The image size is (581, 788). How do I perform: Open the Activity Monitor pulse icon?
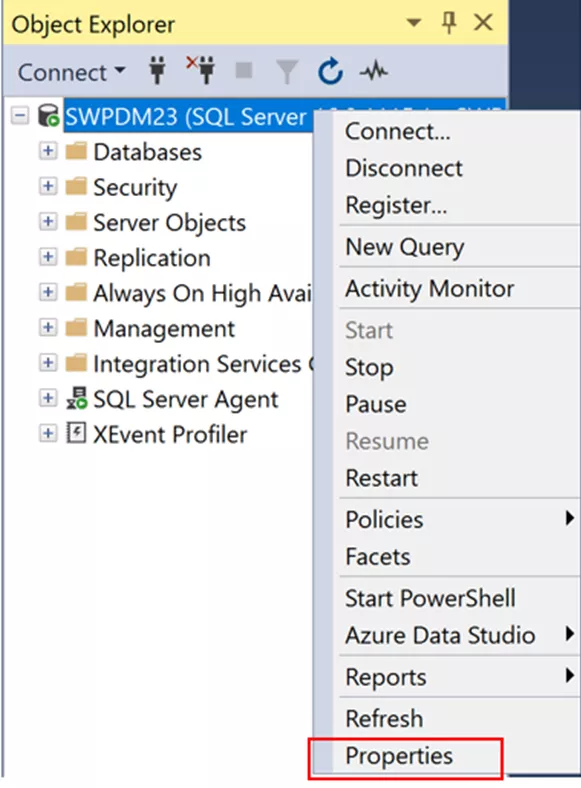pyautogui.click(x=373, y=71)
